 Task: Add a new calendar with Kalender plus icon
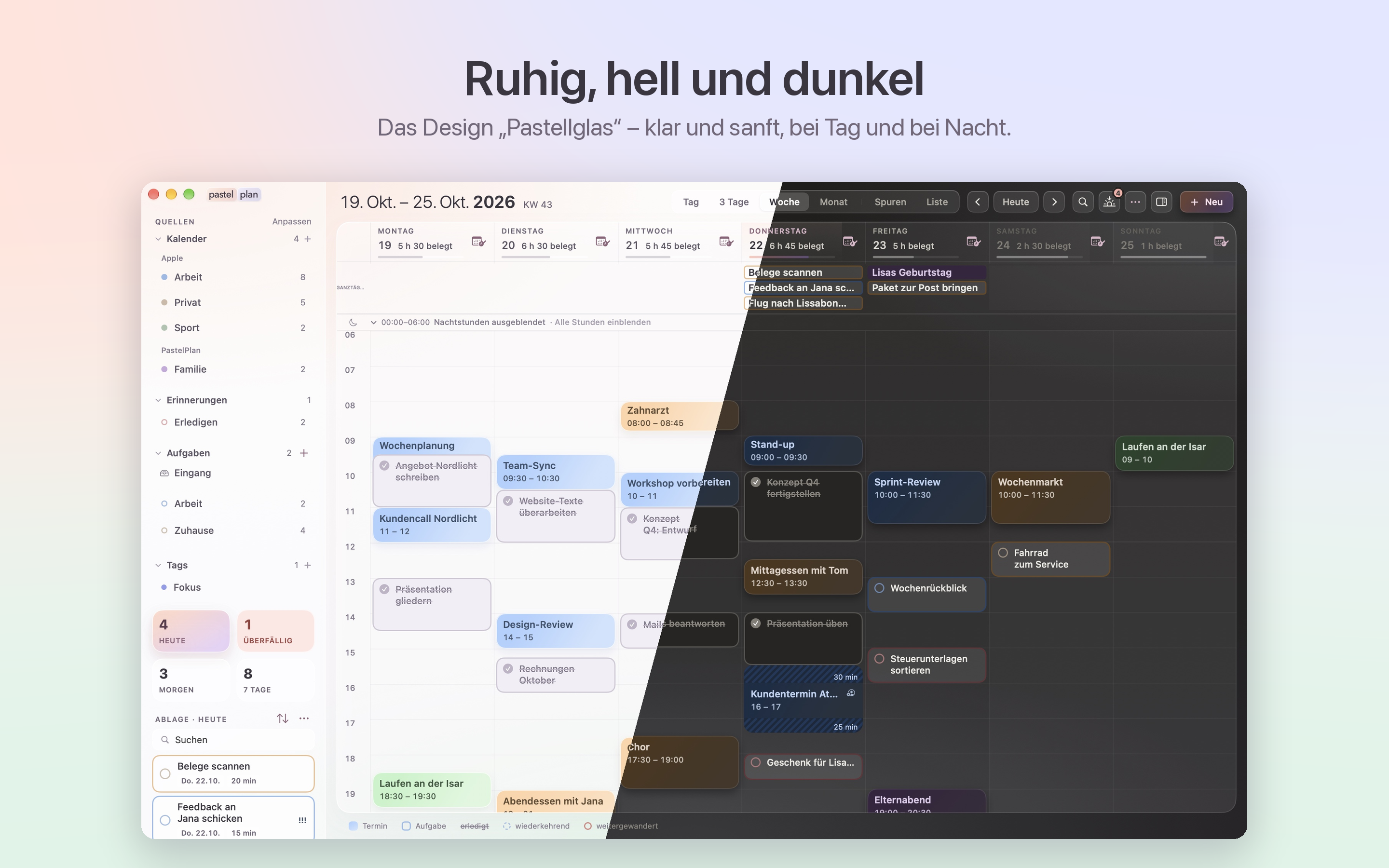pos(308,239)
